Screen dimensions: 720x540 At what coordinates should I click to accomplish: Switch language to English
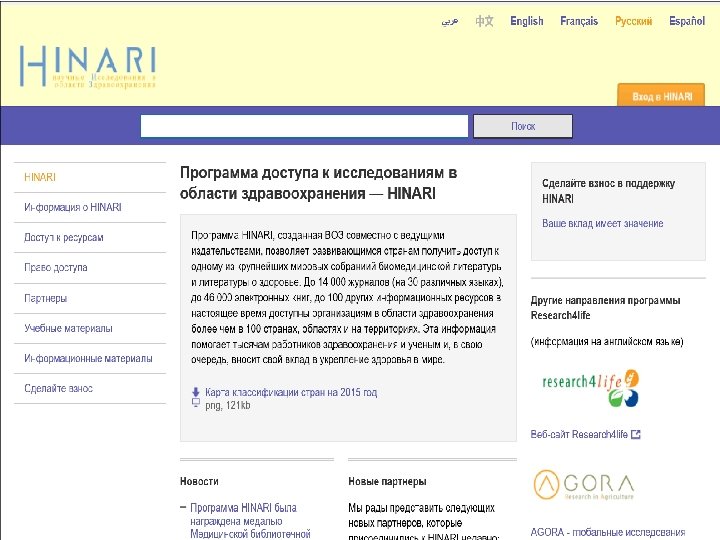[x=527, y=21]
